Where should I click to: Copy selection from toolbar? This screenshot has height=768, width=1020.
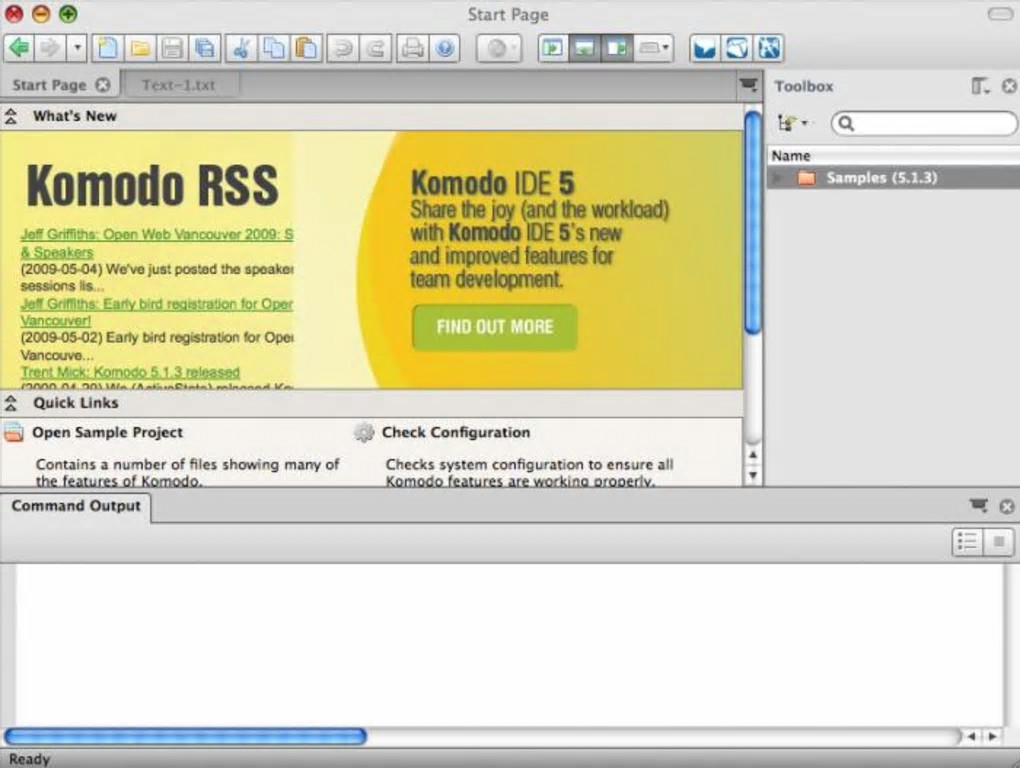point(273,48)
